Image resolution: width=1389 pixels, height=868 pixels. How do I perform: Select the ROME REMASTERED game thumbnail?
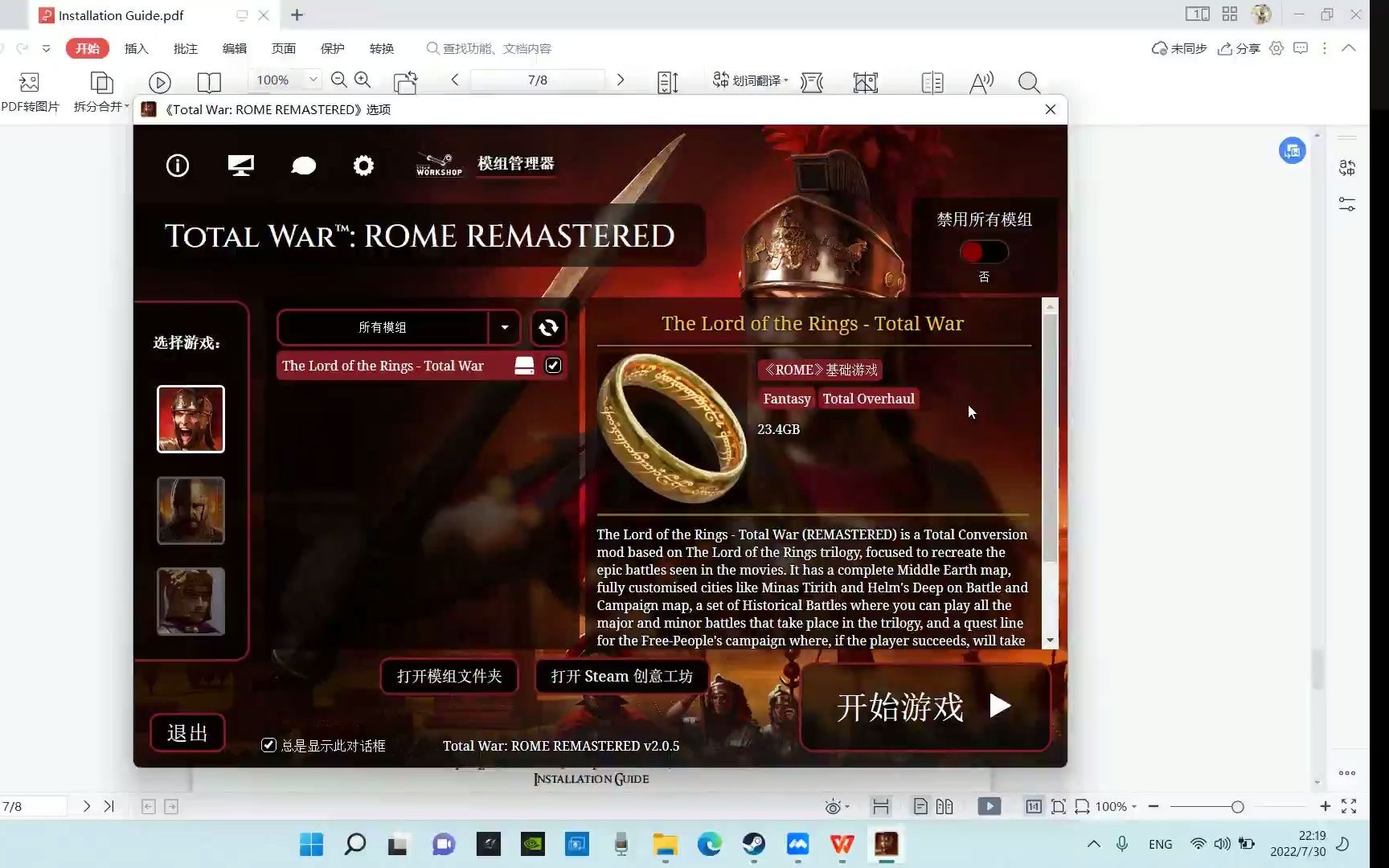(191, 419)
